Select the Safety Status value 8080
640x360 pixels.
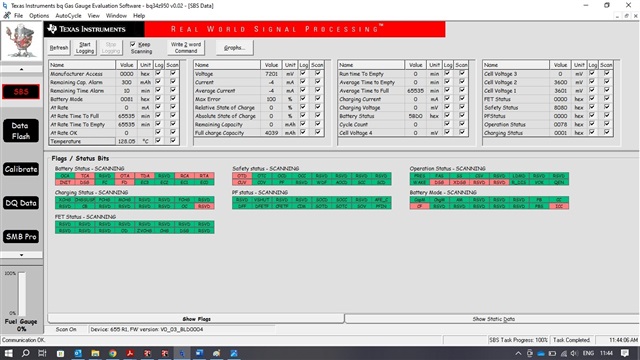coord(560,107)
